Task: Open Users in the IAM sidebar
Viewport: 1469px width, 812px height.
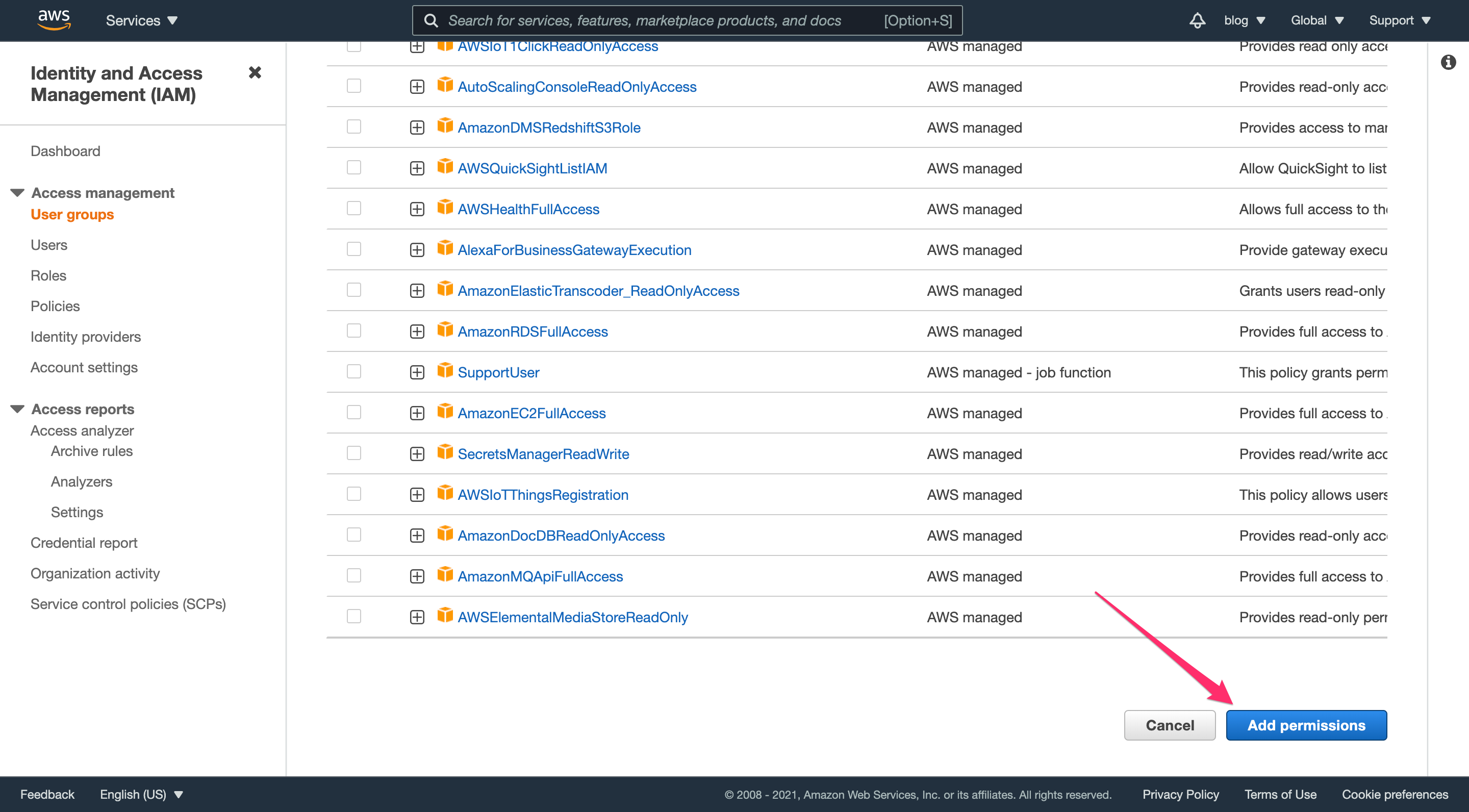Action: (49, 245)
